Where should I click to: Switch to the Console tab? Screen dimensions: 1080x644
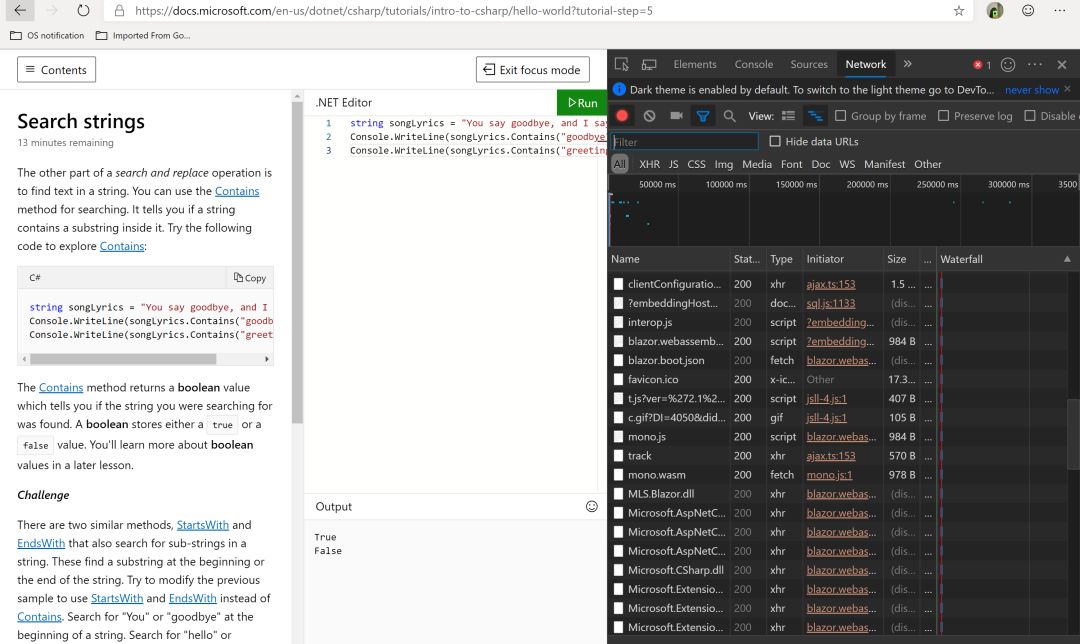754,64
